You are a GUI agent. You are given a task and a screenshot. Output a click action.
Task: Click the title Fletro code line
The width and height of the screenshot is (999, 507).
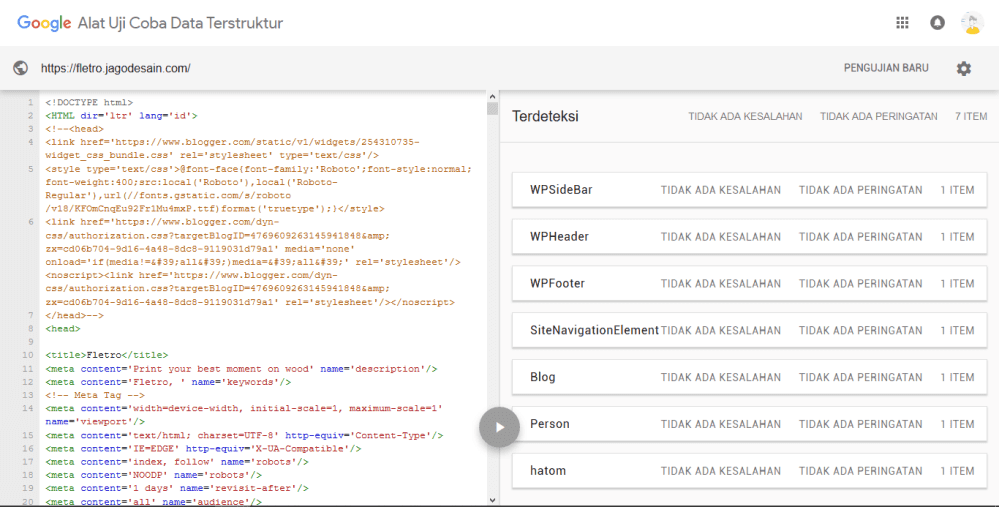coord(106,355)
